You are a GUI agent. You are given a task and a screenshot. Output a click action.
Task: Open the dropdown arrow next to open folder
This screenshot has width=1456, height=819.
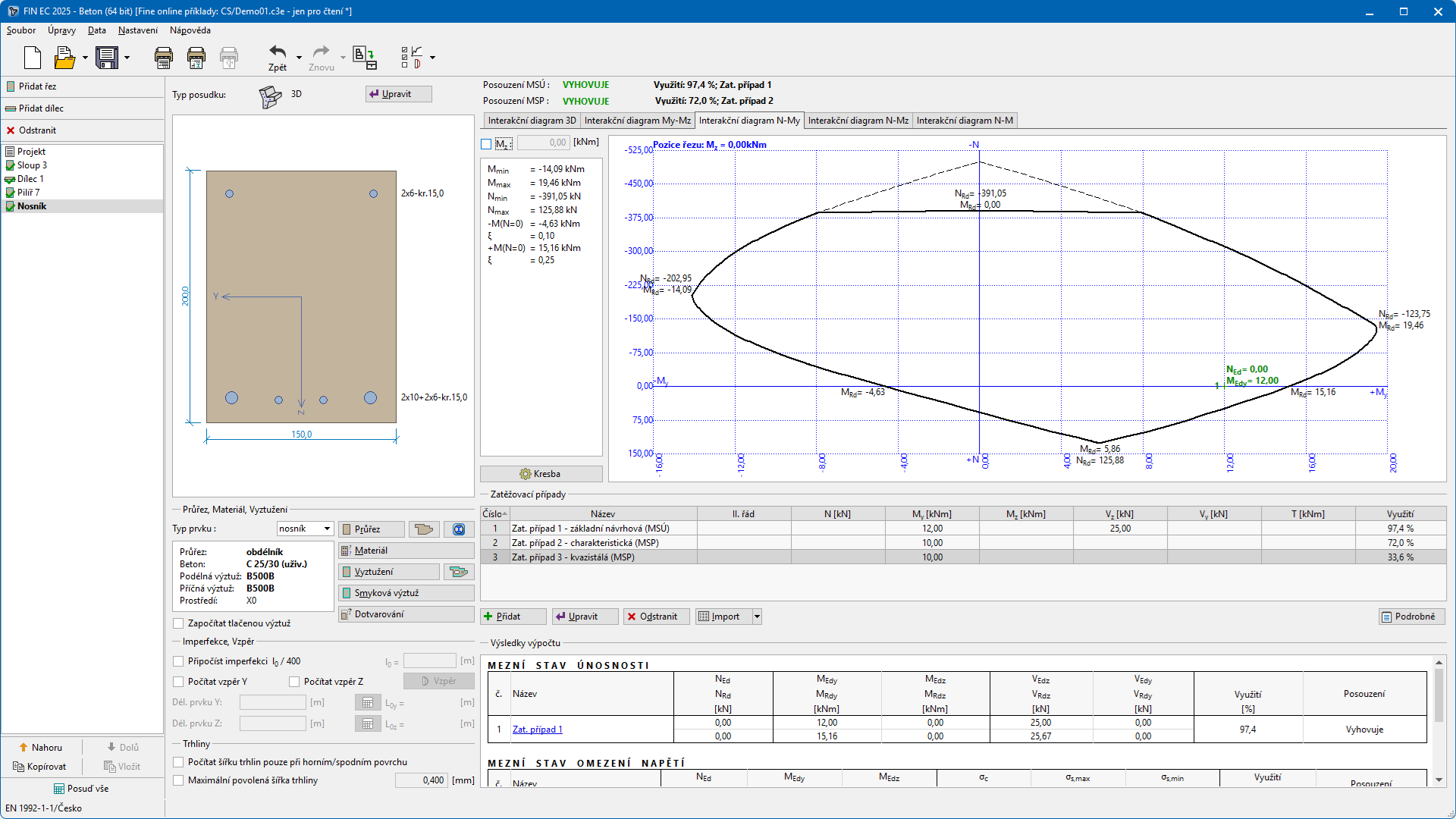[85, 58]
